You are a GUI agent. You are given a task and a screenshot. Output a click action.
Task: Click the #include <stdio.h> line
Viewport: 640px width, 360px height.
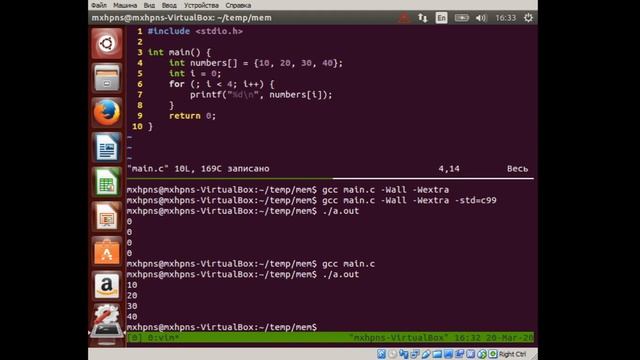tap(195, 31)
